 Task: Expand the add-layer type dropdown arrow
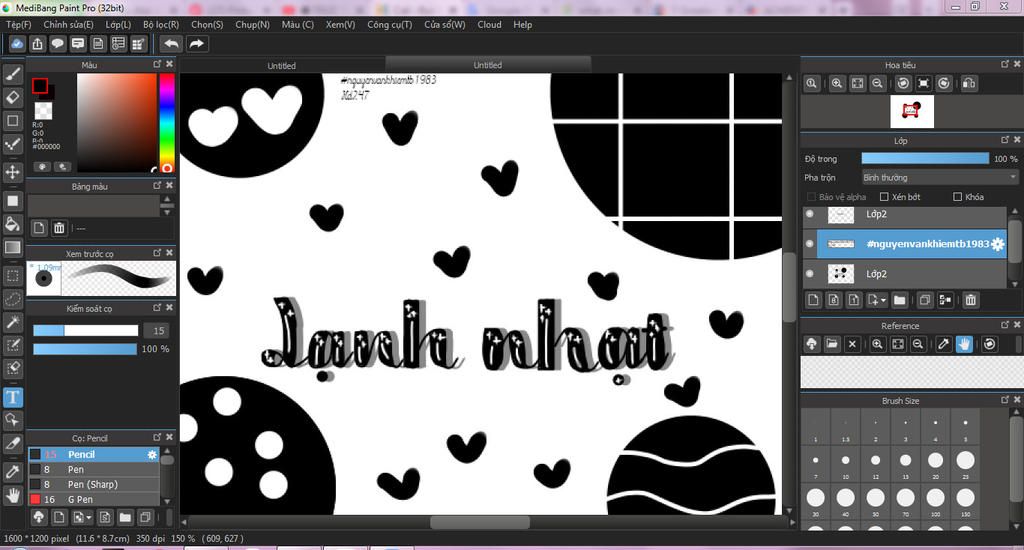(x=884, y=300)
